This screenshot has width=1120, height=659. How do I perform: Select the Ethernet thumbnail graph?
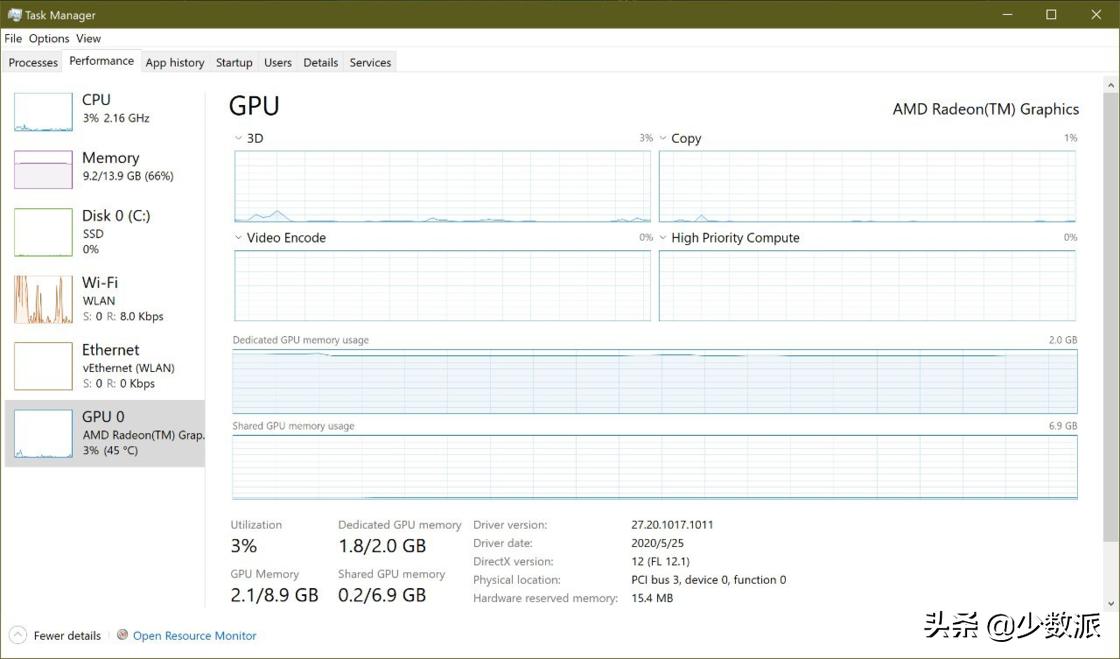click(44, 366)
